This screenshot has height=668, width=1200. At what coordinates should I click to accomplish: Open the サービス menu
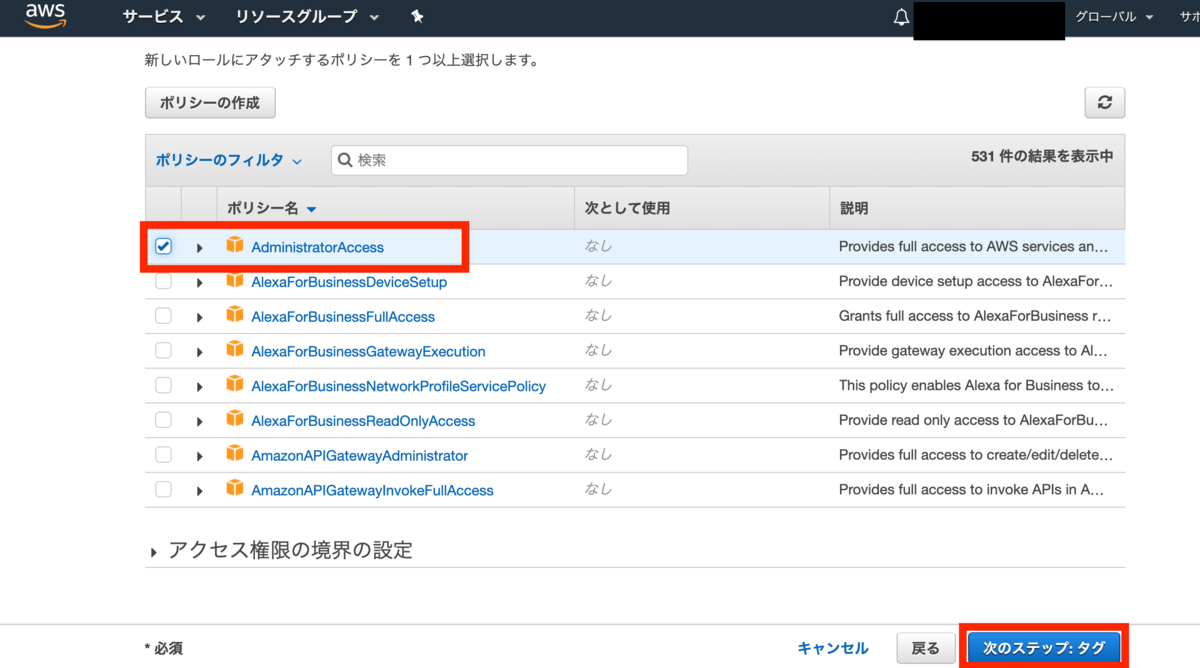pos(164,17)
